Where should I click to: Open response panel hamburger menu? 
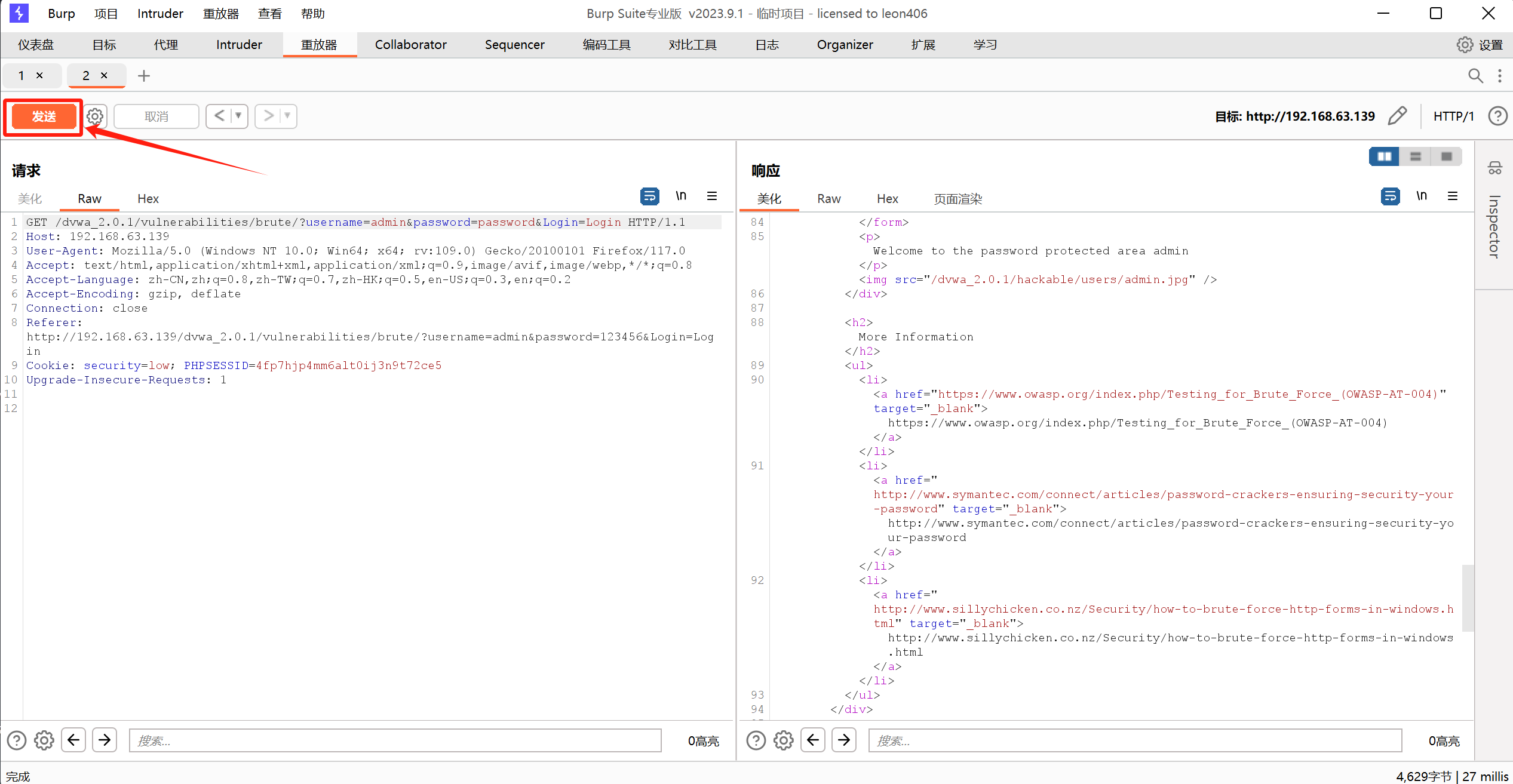1453,196
